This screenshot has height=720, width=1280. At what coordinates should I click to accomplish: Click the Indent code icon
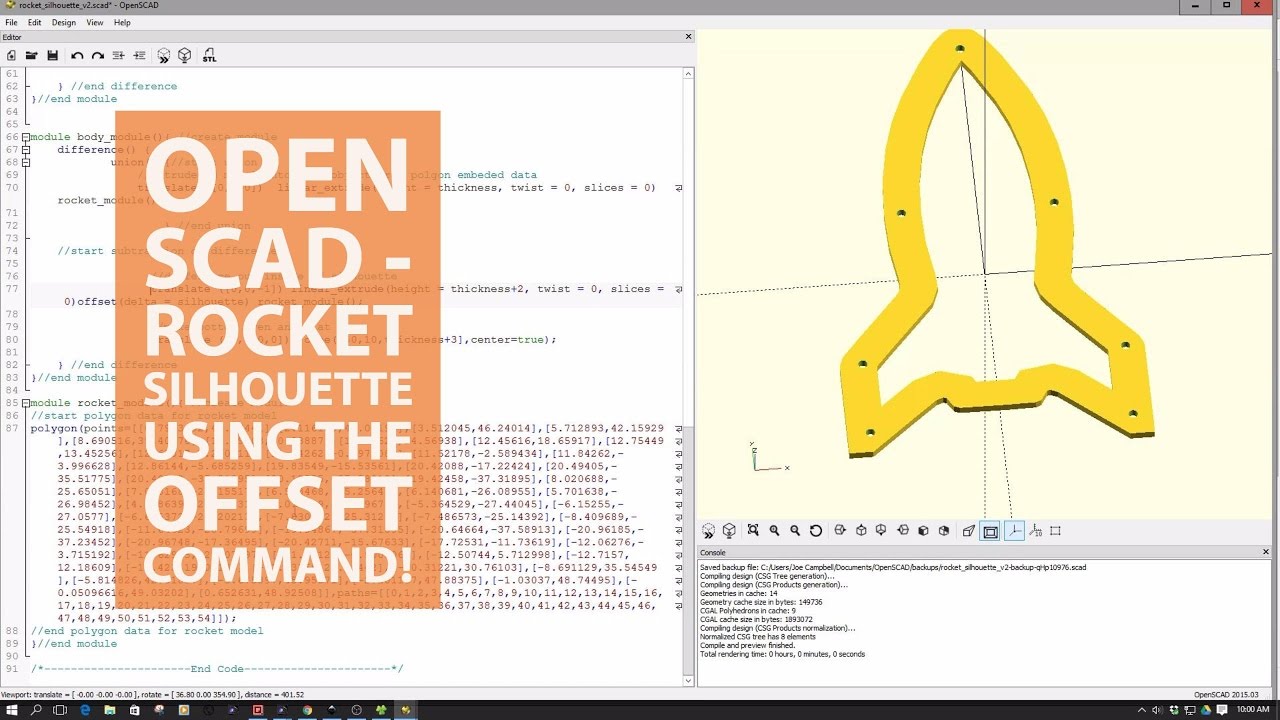tap(140, 55)
